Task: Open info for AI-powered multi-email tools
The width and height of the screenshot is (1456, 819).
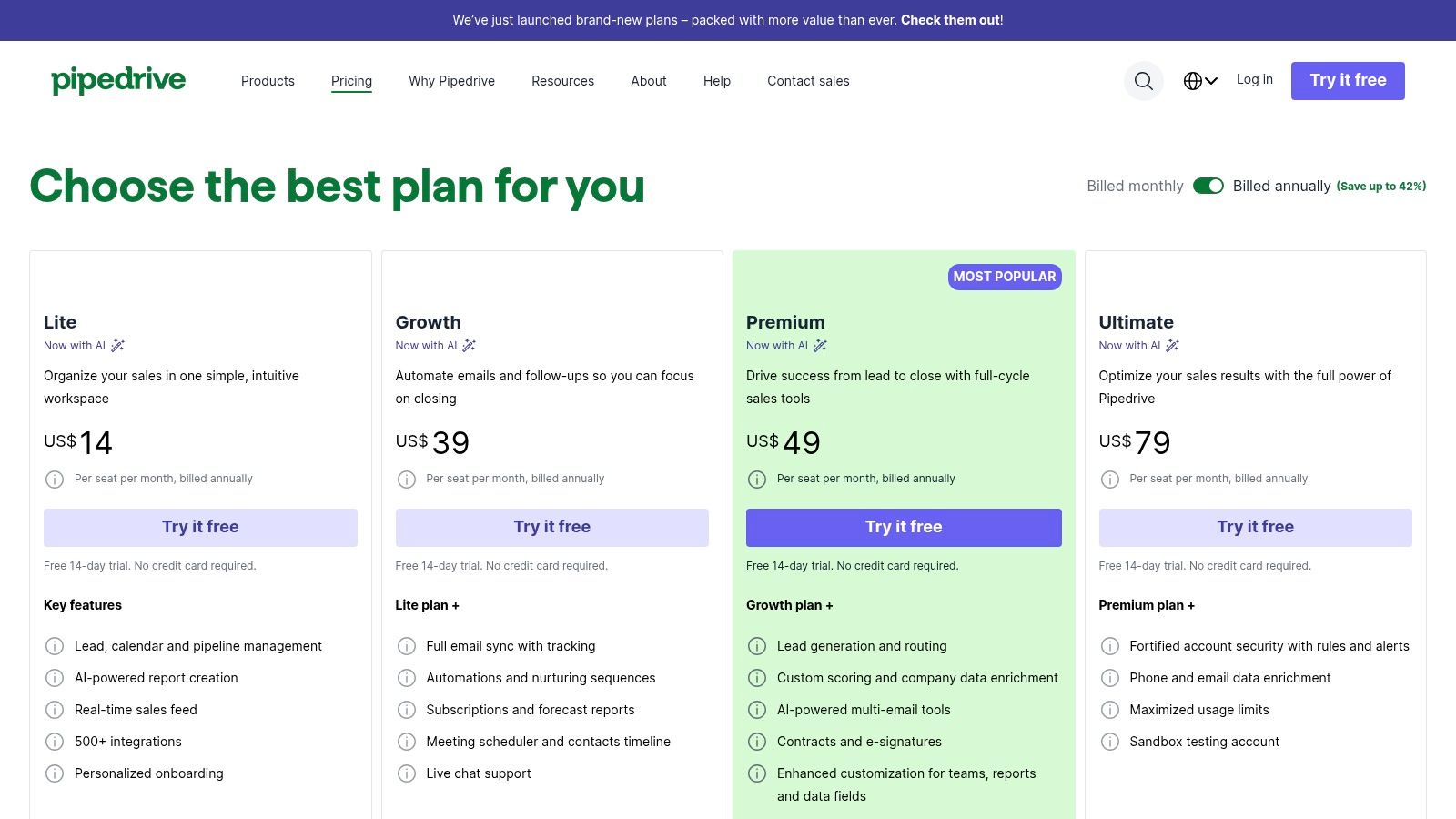Action: coord(757,710)
